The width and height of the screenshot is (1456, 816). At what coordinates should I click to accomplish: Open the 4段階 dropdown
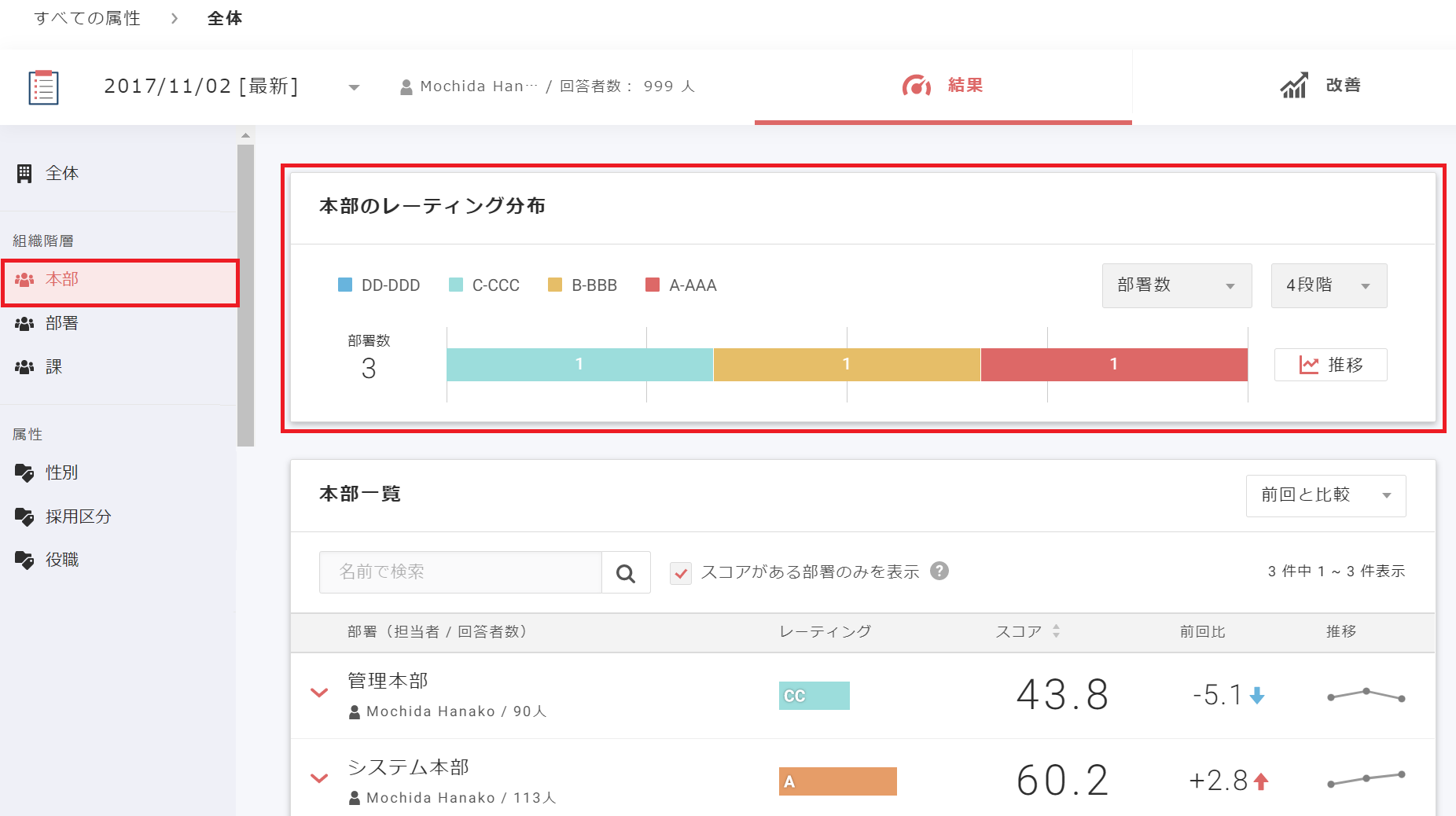[x=1328, y=285]
